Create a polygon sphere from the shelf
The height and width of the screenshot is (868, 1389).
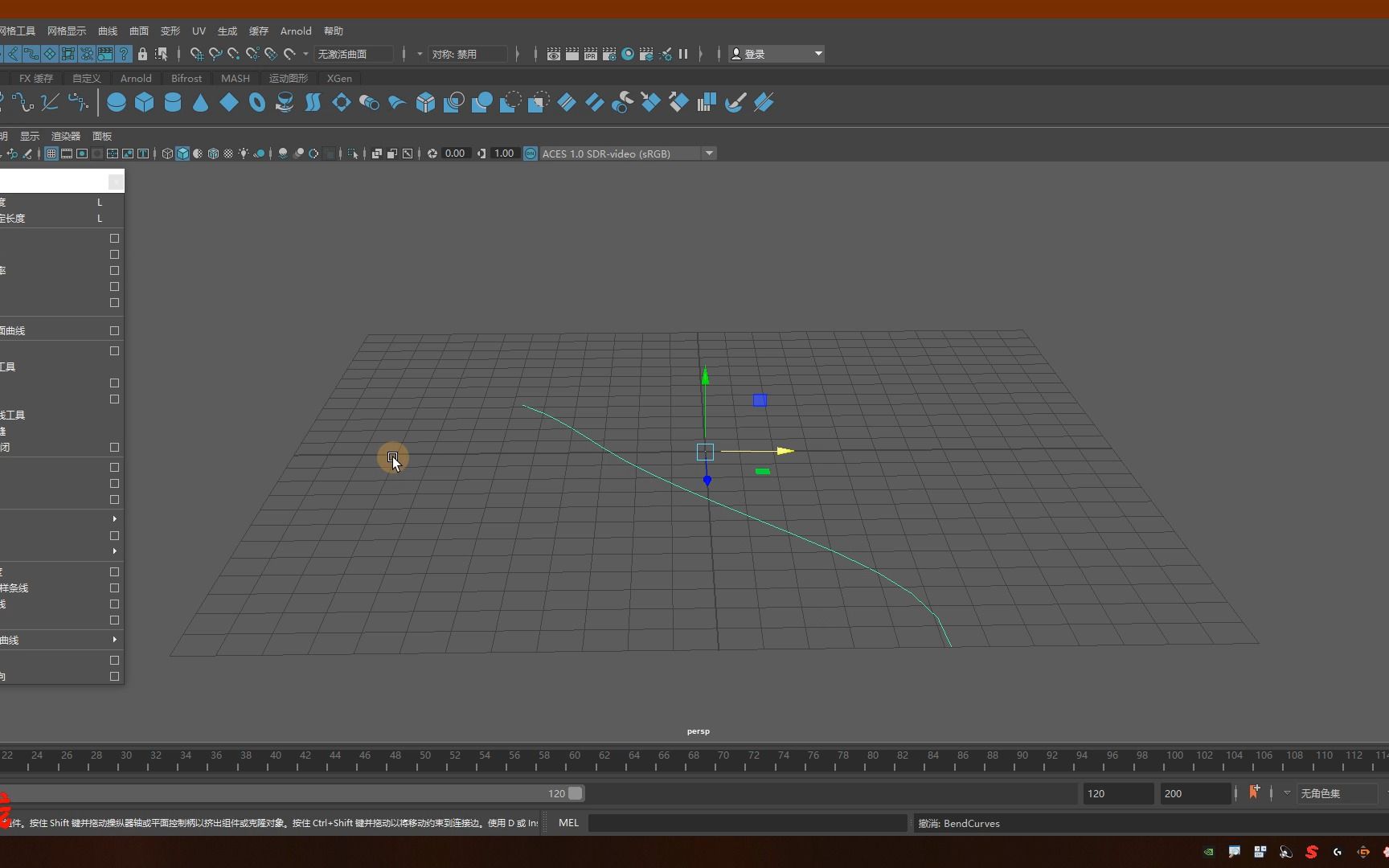click(x=117, y=103)
